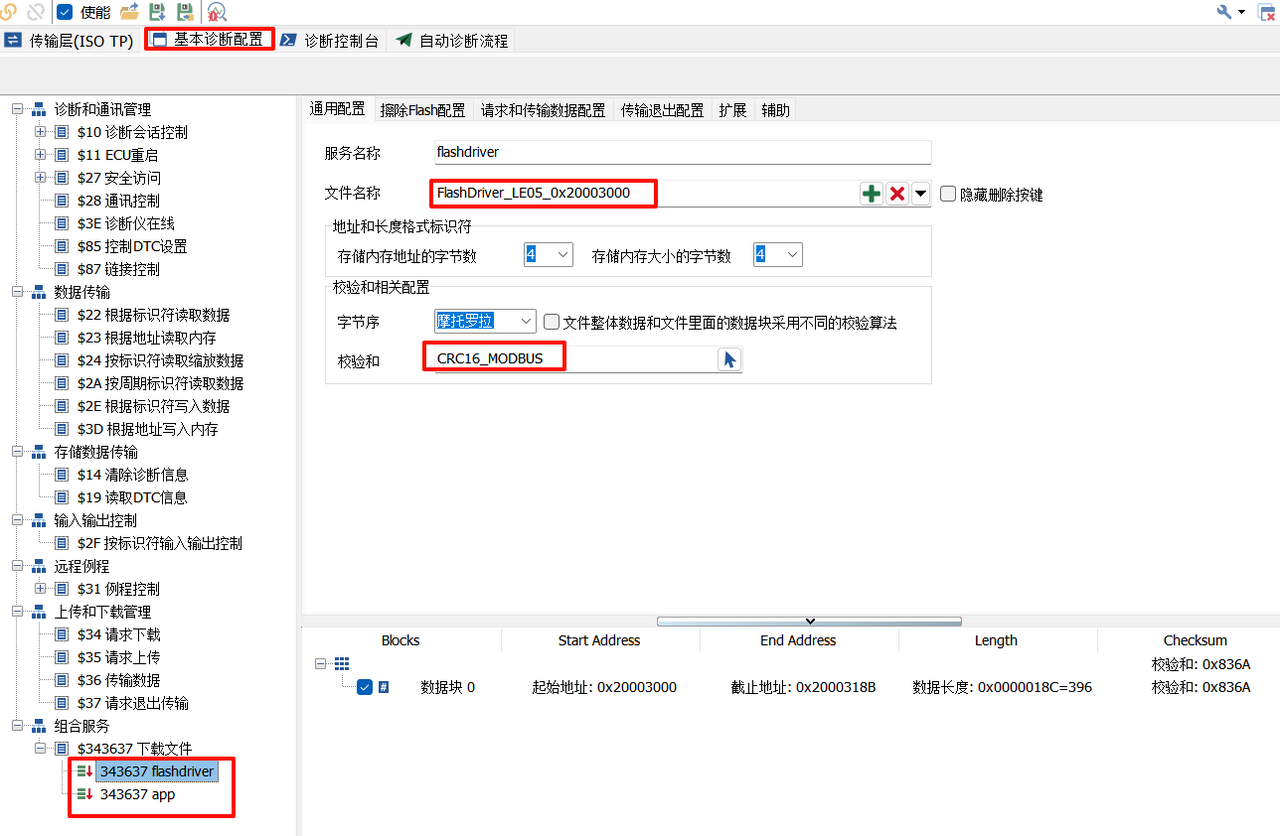Select $23 根据地址读取内存 item
This screenshot has width=1280, height=836.
[x=146, y=338]
